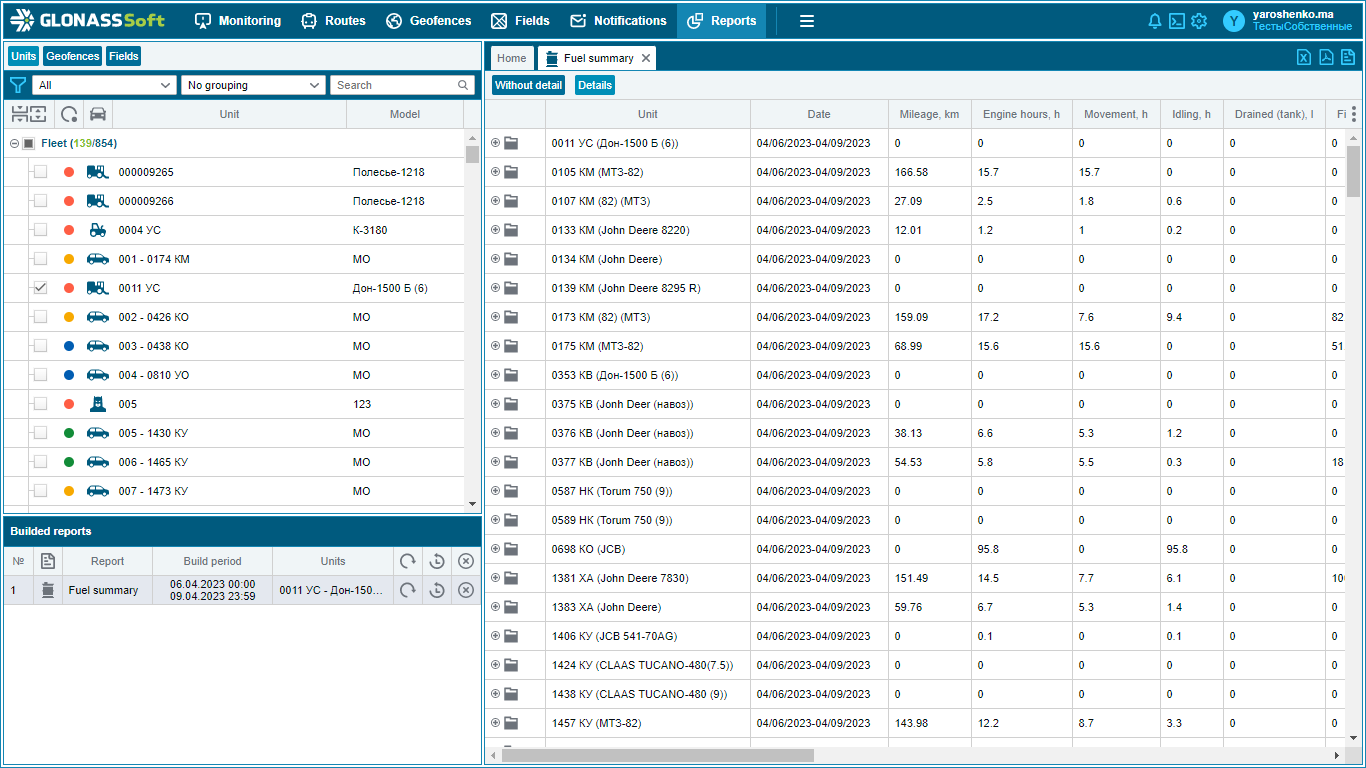Viewport: 1366px width, 768px height.
Task: Expand row 0107 КМ (82) (МТЗ)
Action: point(495,201)
